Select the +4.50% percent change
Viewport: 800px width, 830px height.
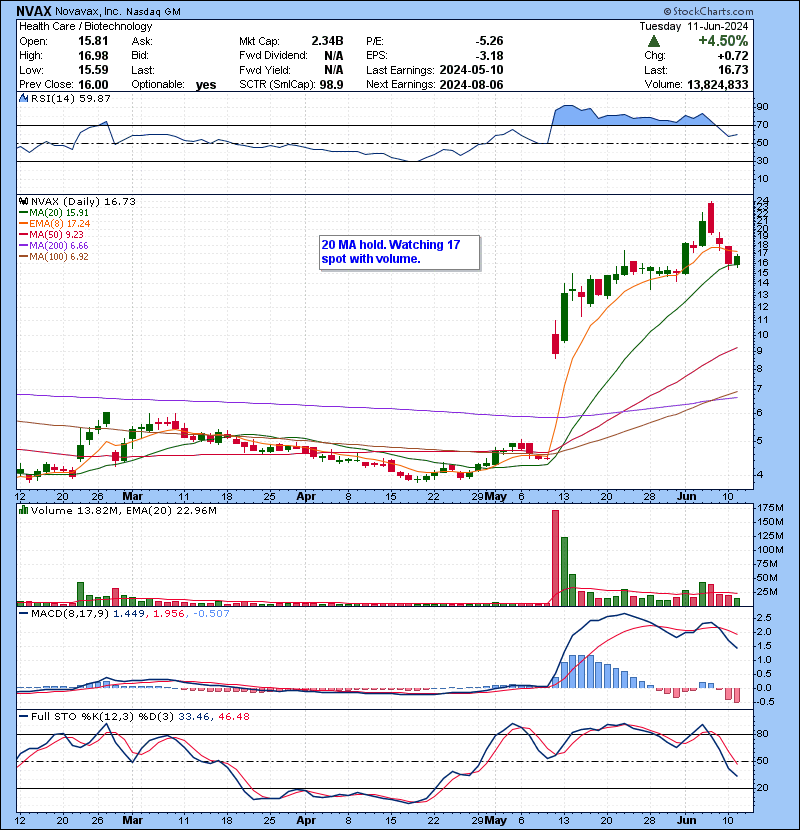[723, 41]
